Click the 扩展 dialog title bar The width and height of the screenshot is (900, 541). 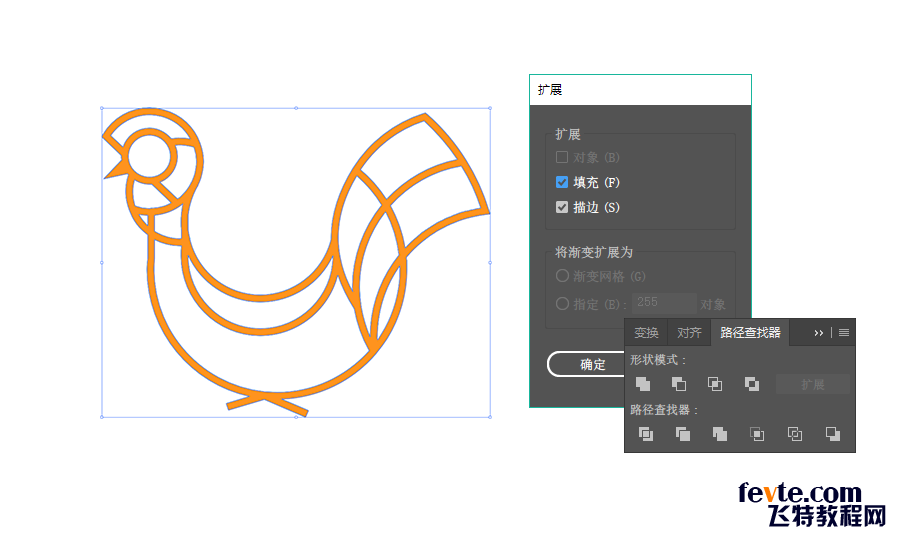click(640, 90)
